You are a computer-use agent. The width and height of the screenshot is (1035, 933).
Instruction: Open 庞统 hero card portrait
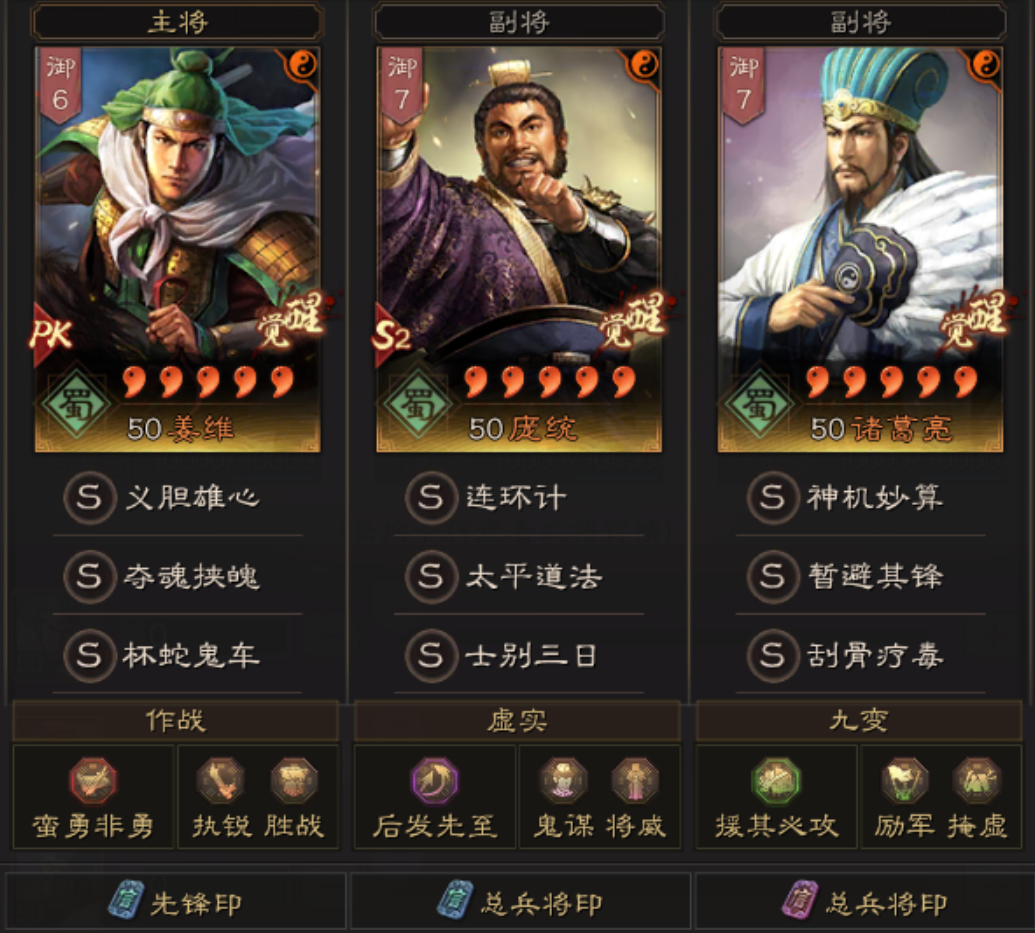click(519, 249)
